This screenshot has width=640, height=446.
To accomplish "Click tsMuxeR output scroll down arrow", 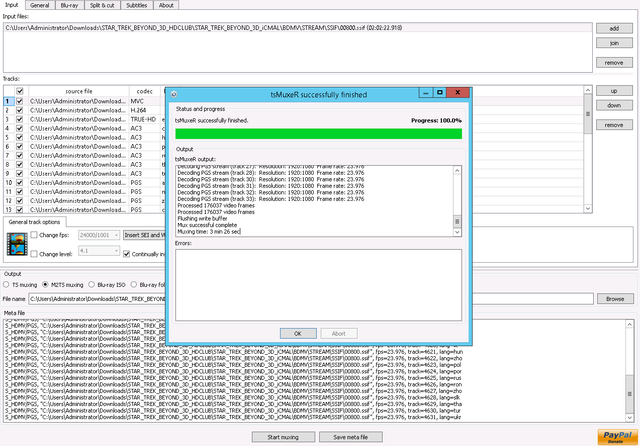I will point(457,232).
